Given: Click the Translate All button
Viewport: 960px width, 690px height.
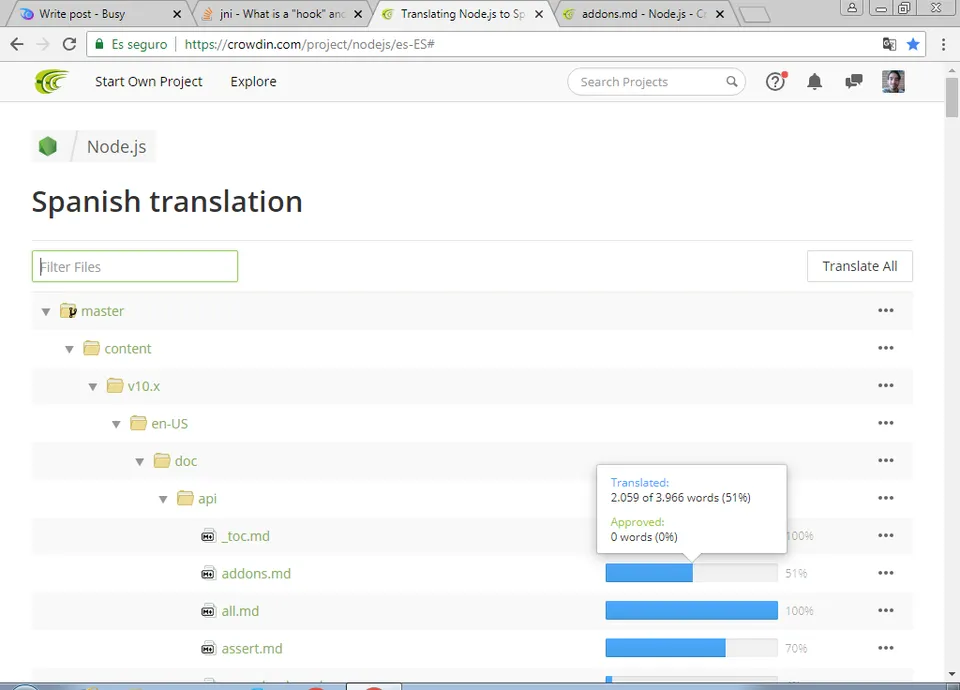Looking at the screenshot, I should pos(860,266).
